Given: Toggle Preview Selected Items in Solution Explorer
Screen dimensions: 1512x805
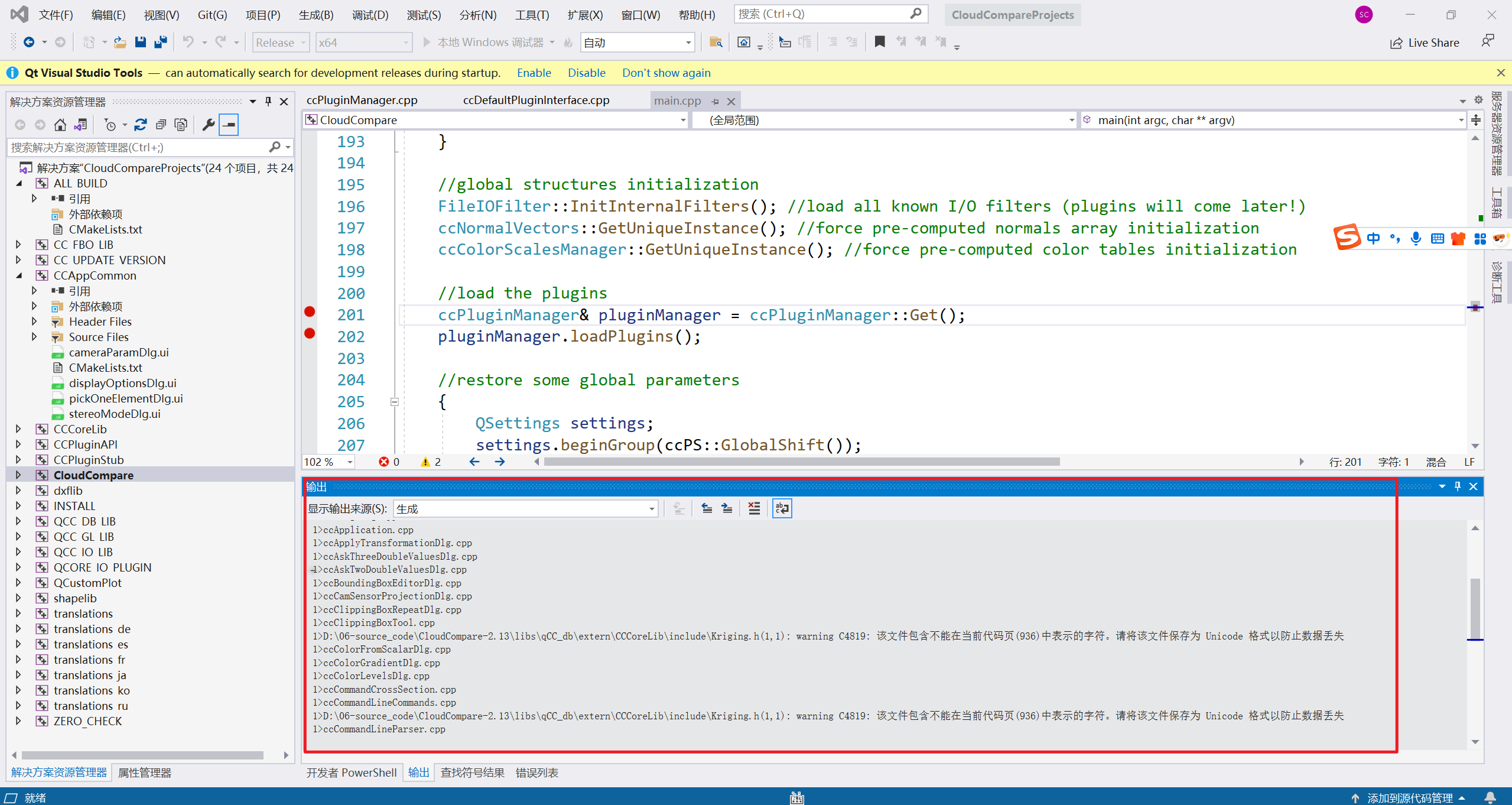Looking at the screenshot, I should (x=229, y=125).
